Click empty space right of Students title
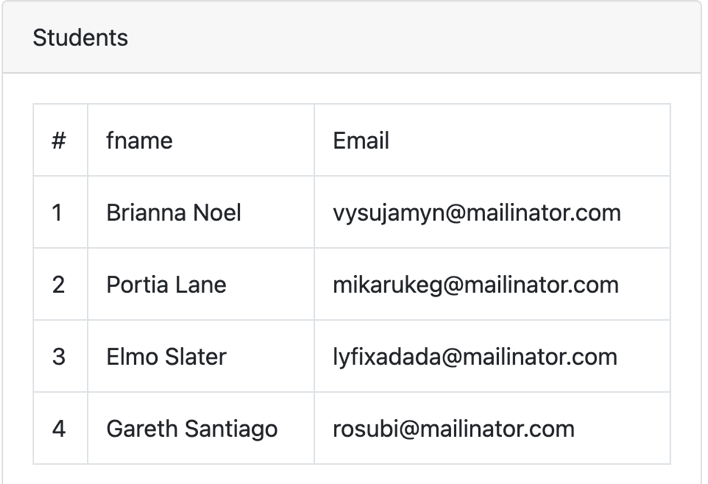This screenshot has height=484, width=708. coord(406,37)
